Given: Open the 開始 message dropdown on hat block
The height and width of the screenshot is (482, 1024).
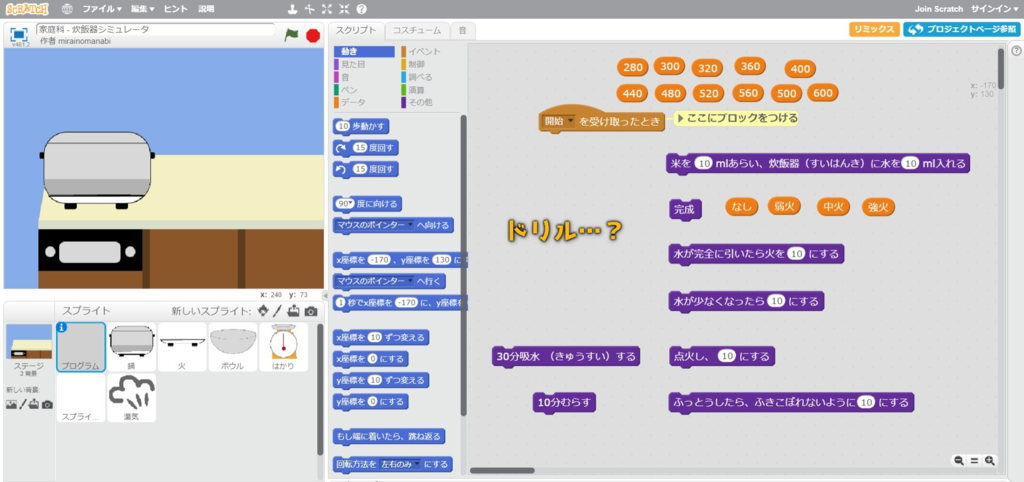Looking at the screenshot, I should (559, 121).
